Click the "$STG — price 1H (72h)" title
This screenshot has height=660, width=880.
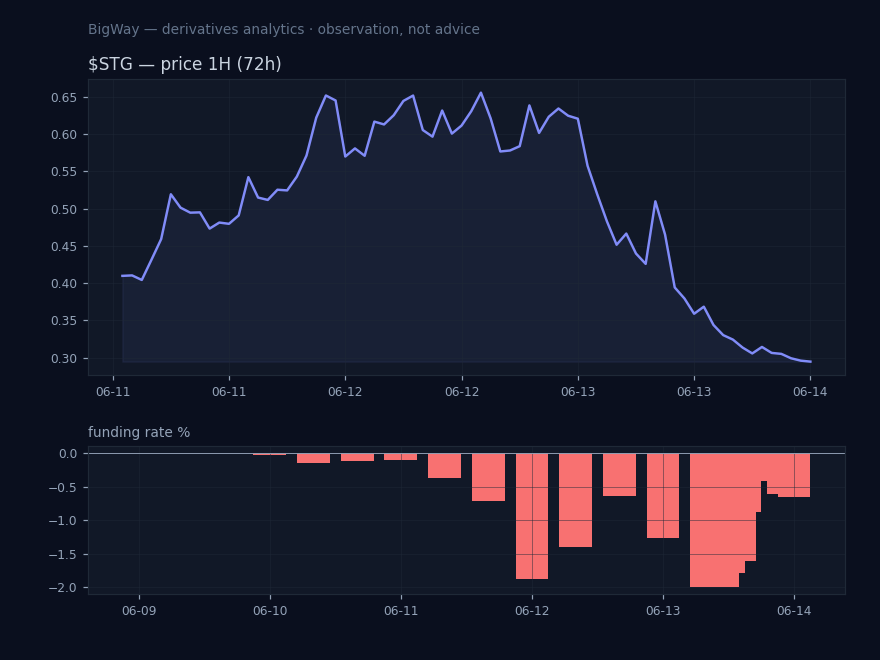185,64
